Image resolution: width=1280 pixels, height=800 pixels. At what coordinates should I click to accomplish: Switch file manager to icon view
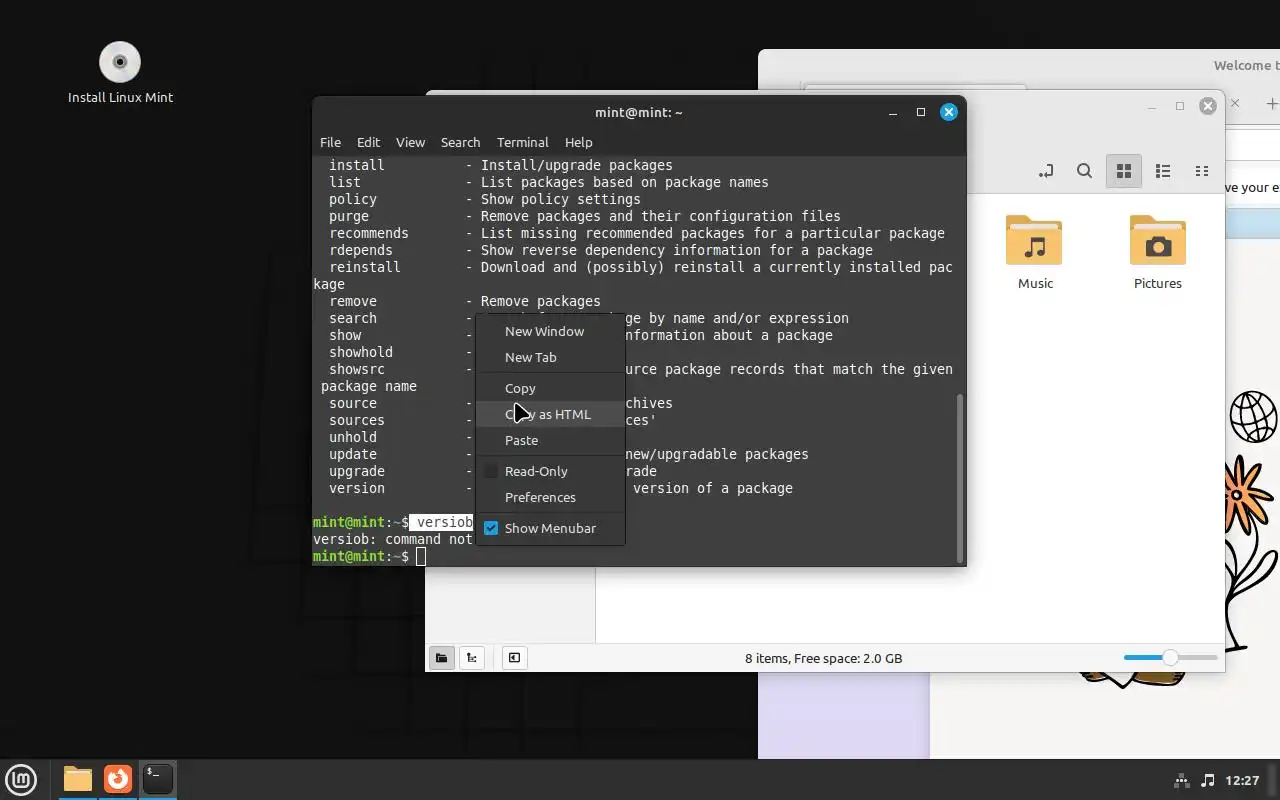point(1124,171)
